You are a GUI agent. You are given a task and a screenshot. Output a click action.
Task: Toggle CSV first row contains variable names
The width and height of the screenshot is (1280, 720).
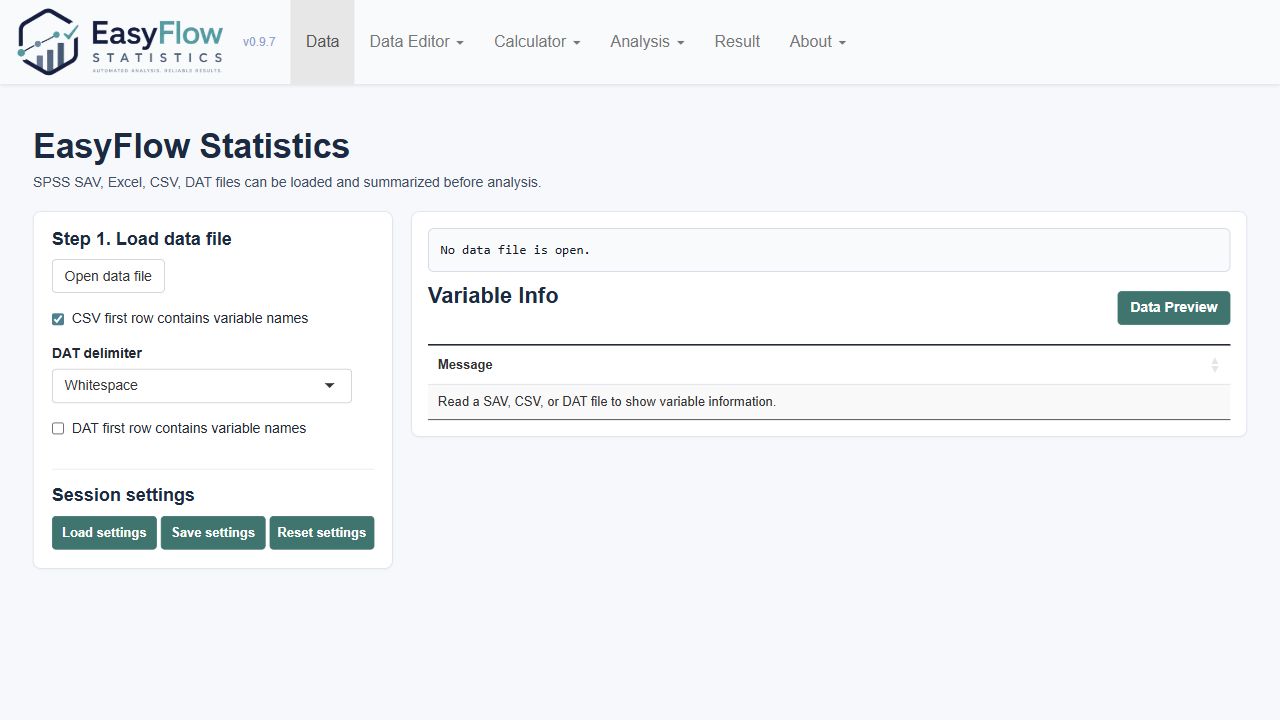(x=58, y=319)
